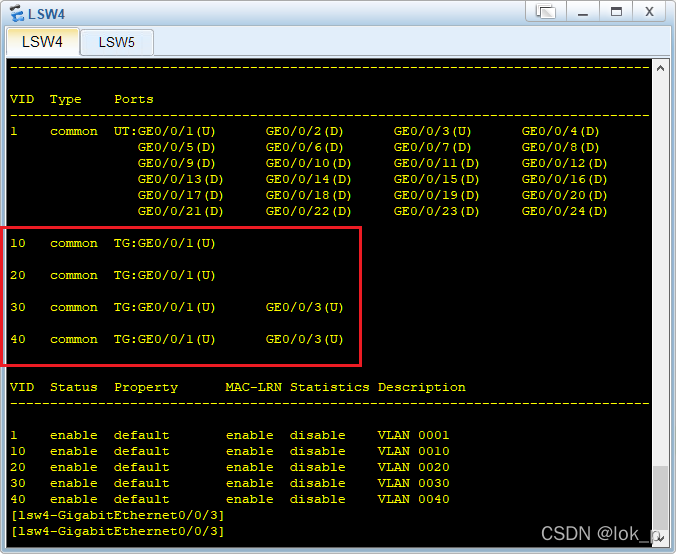Click the 'MAC-LRN' column header
Image resolution: width=676 pixels, height=554 pixels.
click(254, 387)
